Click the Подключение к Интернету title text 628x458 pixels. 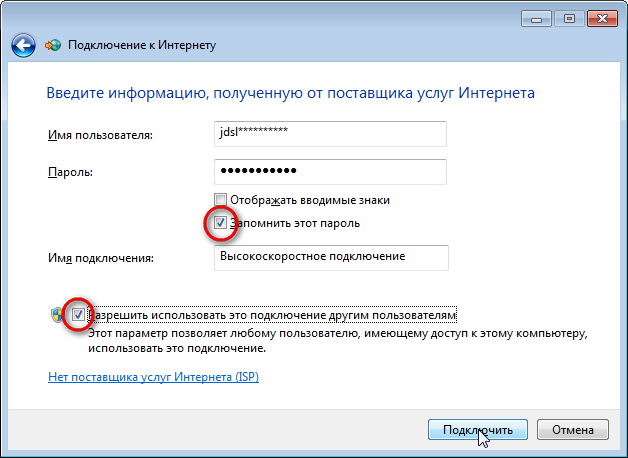(142, 45)
